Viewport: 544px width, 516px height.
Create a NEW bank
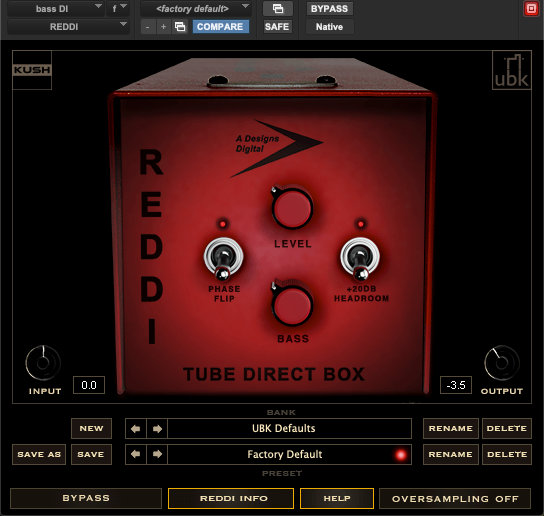[91, 429]
